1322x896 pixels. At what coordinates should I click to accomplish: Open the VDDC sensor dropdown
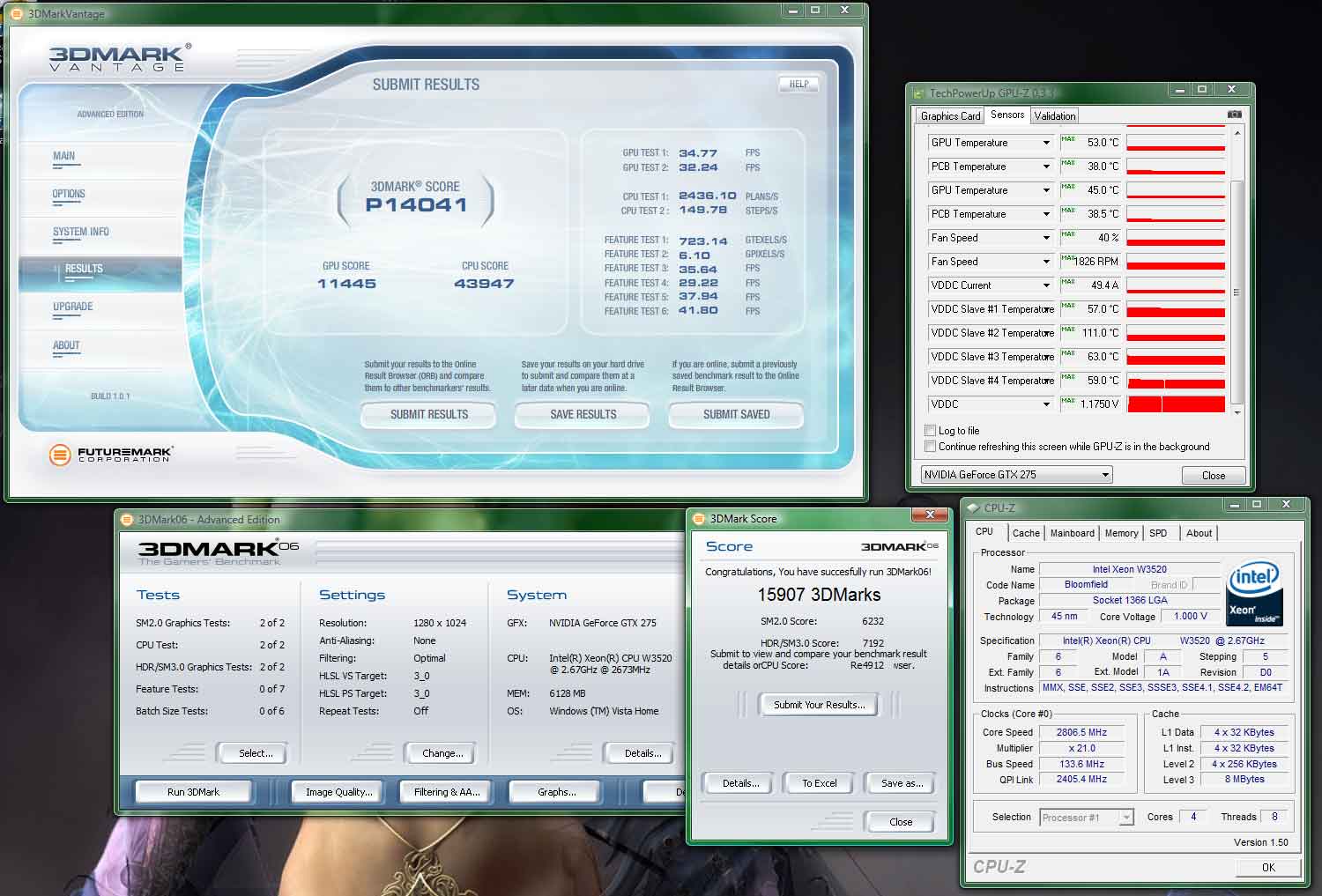(1046, 404)
